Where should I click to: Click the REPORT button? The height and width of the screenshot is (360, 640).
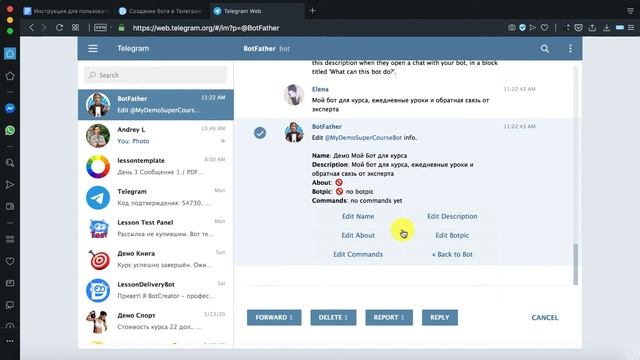[x=389, y=318]
